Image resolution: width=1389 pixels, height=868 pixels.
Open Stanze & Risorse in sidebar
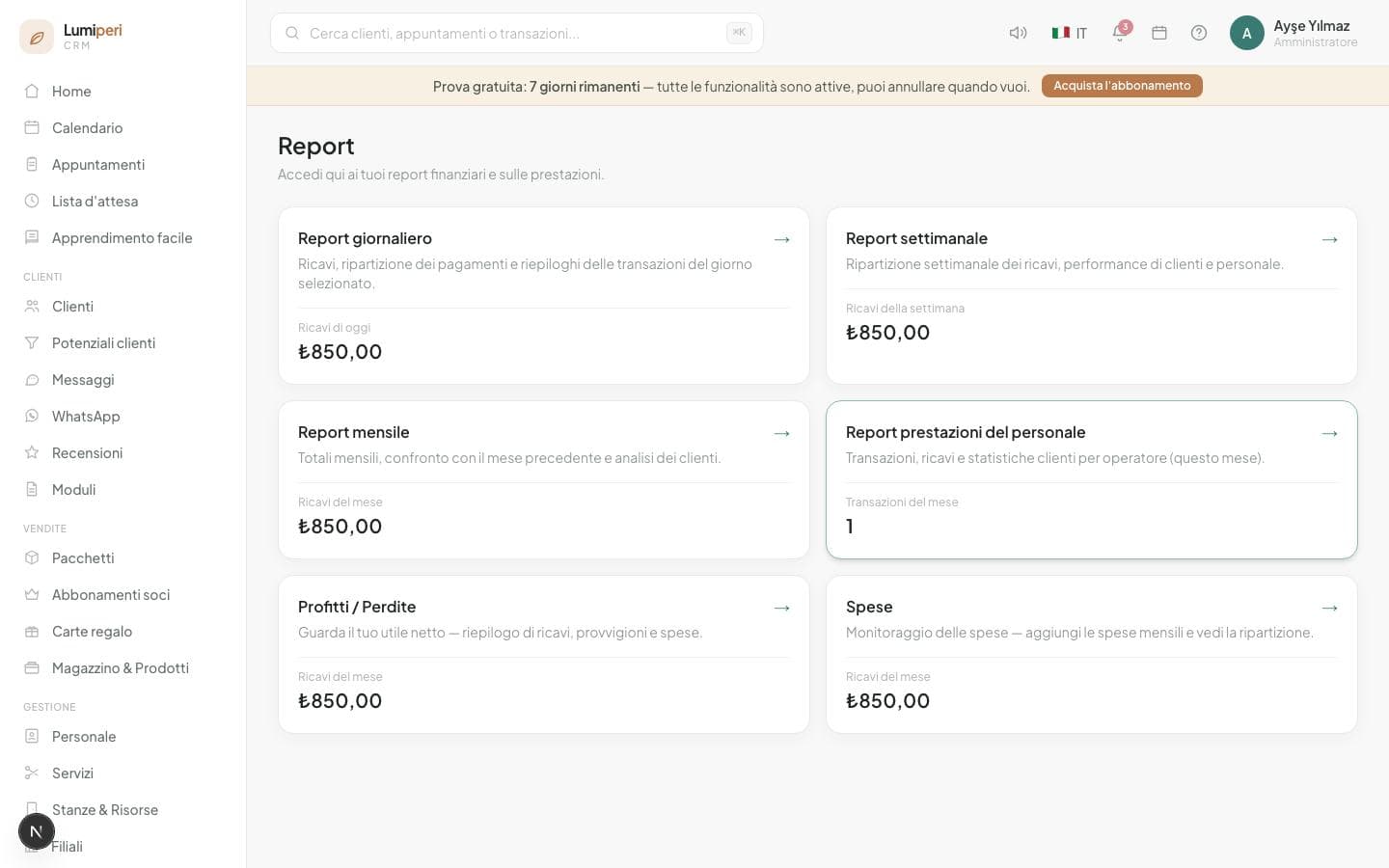tap(123, 809)
